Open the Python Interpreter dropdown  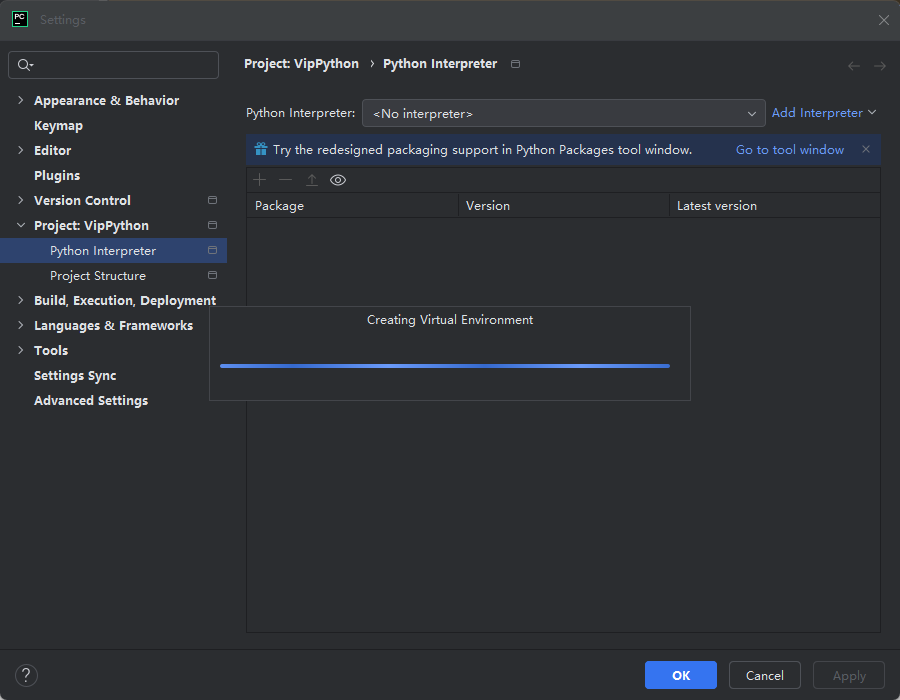[x=563, y=113]
